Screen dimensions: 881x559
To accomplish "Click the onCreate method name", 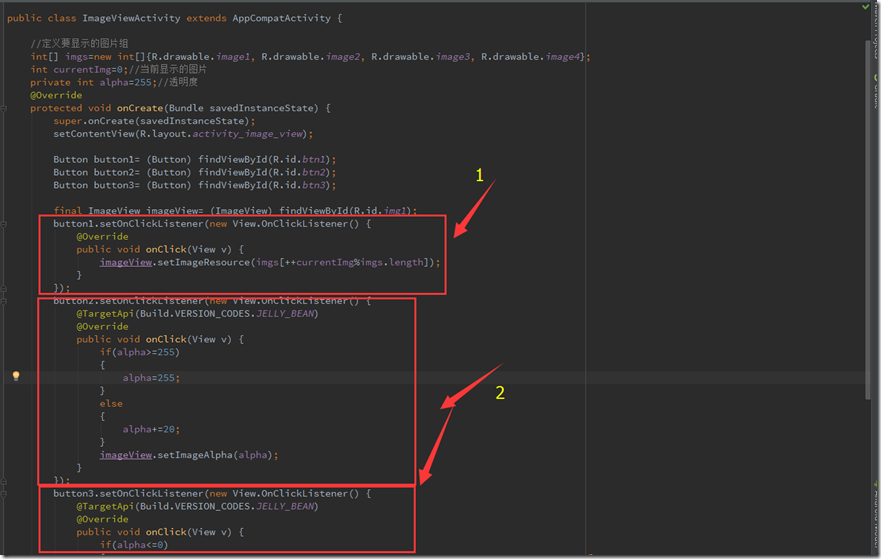I will tap(139, 108).
